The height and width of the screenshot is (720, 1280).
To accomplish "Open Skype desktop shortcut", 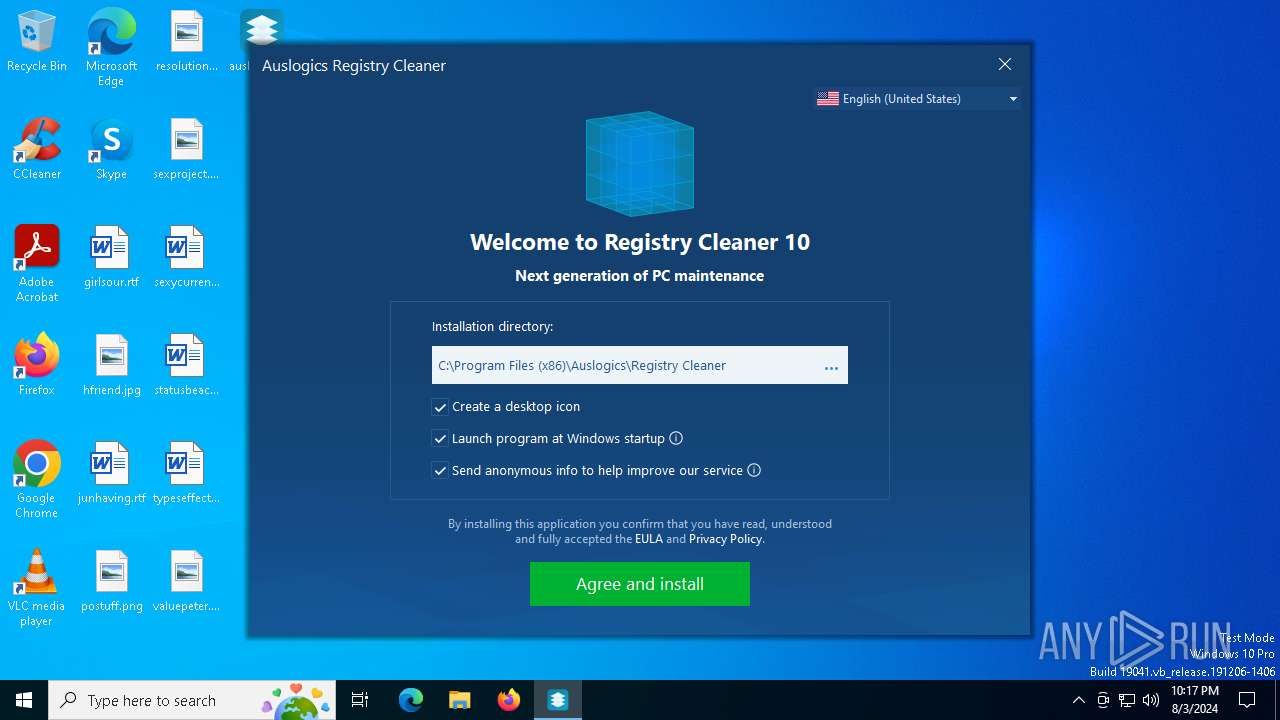I will (111, 150).
